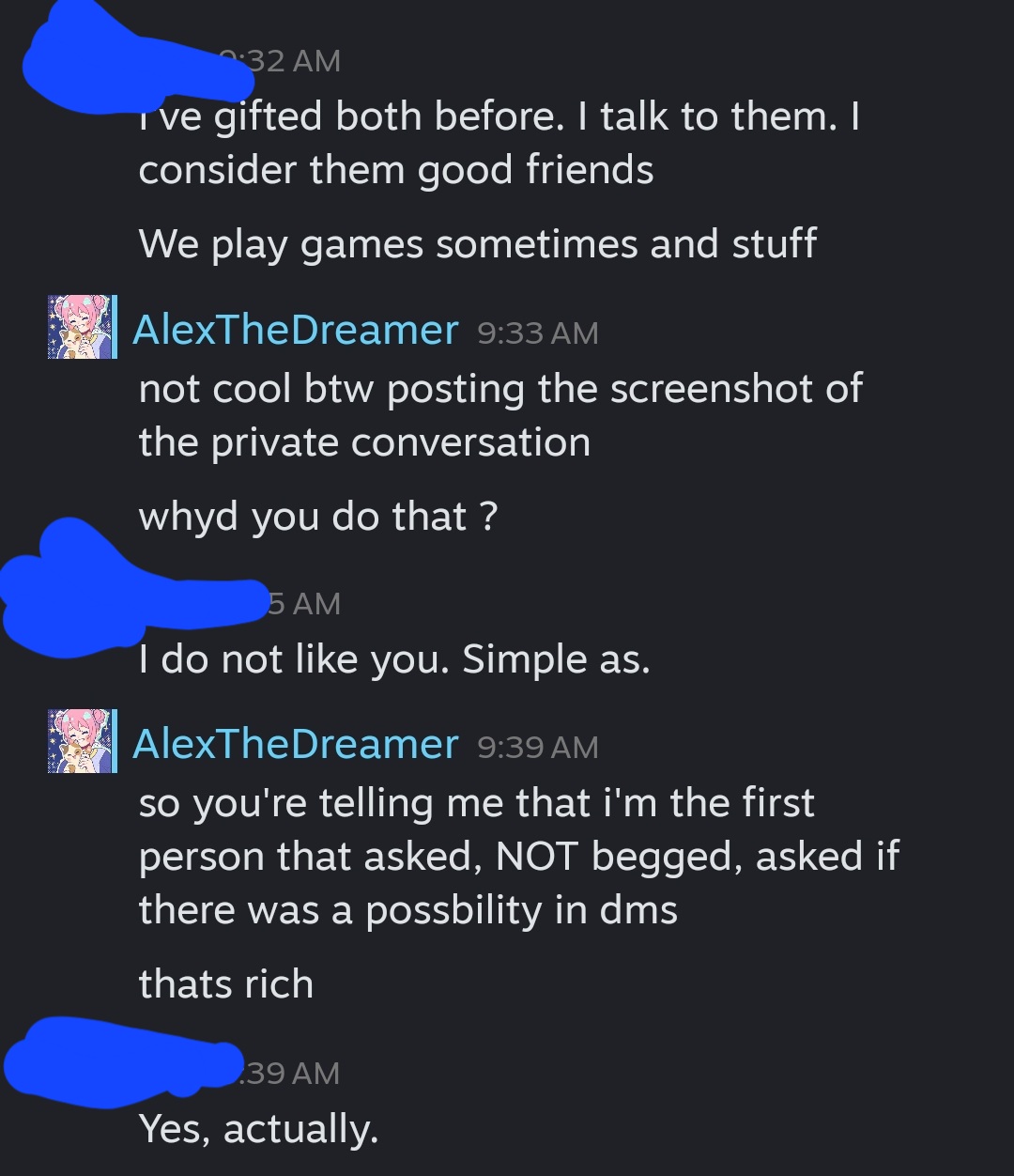Click AlexTheDreamer username at 9:33 AM

pyautogui.click(x=296, y=330)
